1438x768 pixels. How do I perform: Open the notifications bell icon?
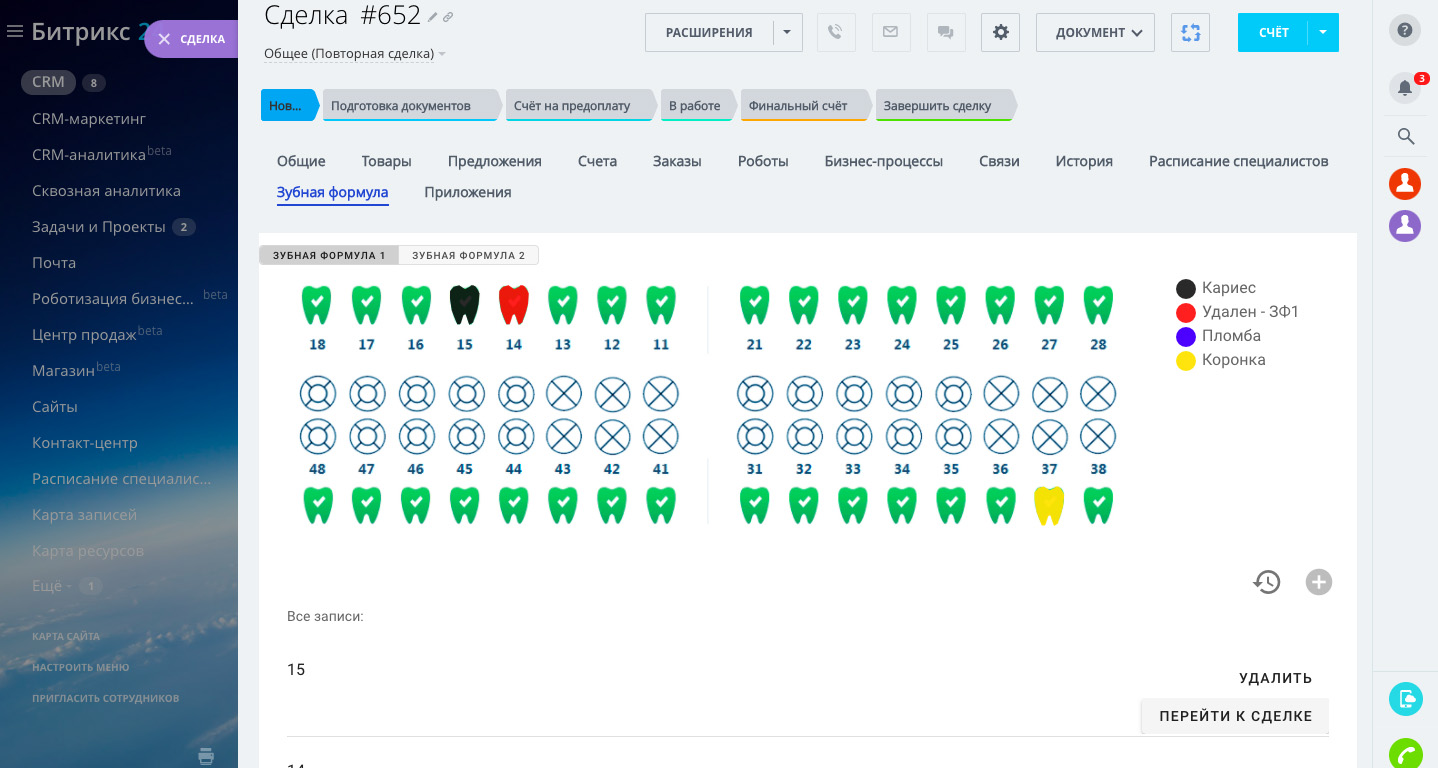pos(1405,88)
